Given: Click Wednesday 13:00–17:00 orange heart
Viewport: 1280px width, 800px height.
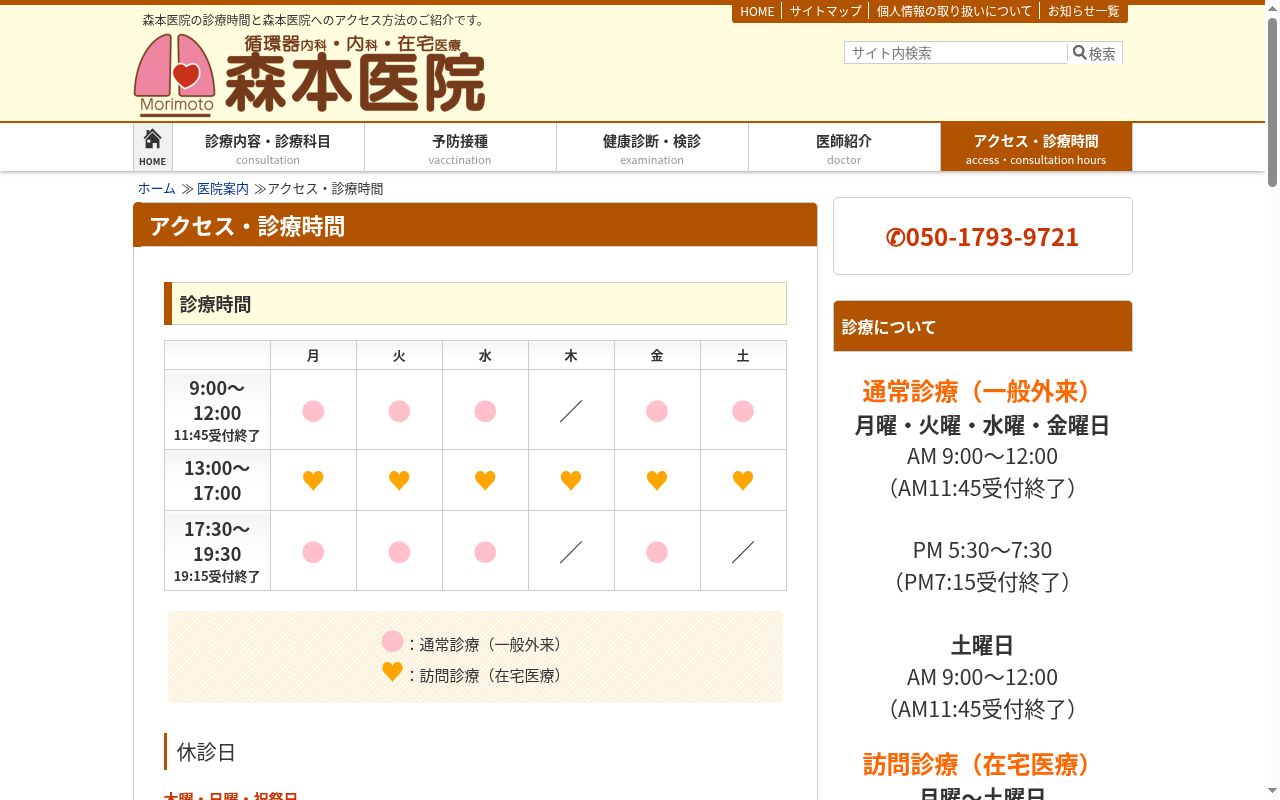Looking at the screenshot, I should pos(485,481).
